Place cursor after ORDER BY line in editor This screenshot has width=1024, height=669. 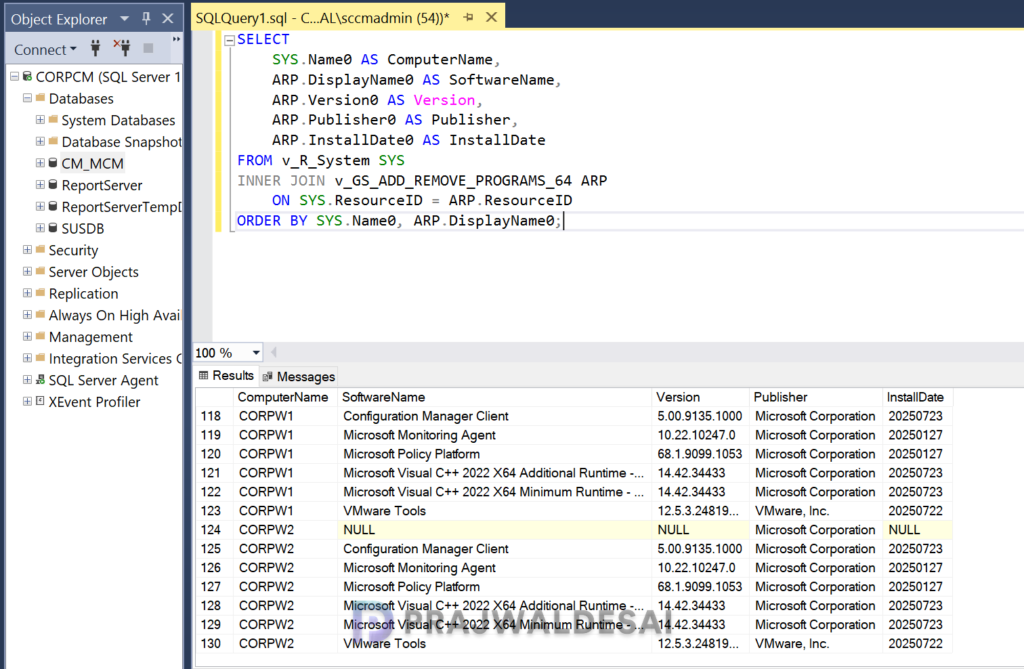[x=564, y=221]
